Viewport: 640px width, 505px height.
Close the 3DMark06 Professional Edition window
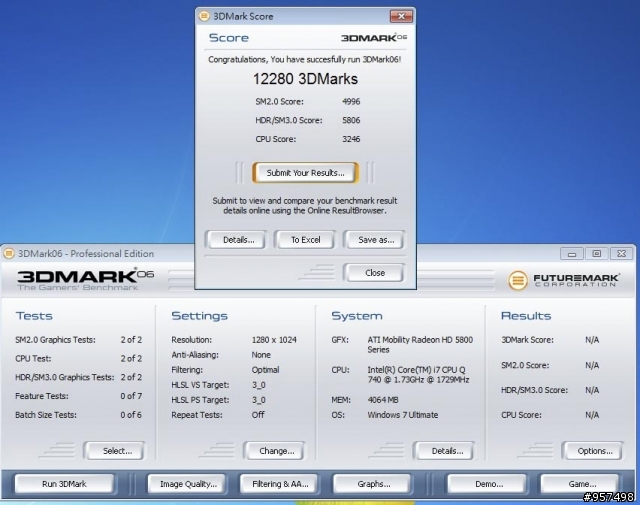621,254
